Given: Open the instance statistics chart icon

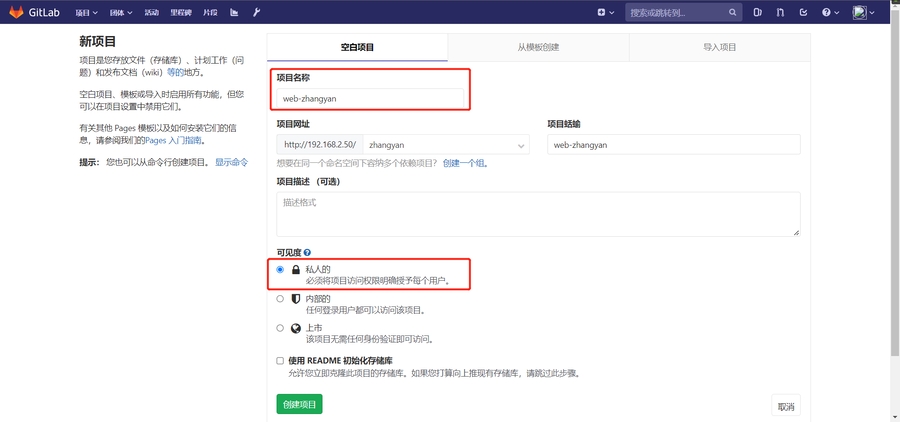Looking at the screenshot, I should pos(234,13).
